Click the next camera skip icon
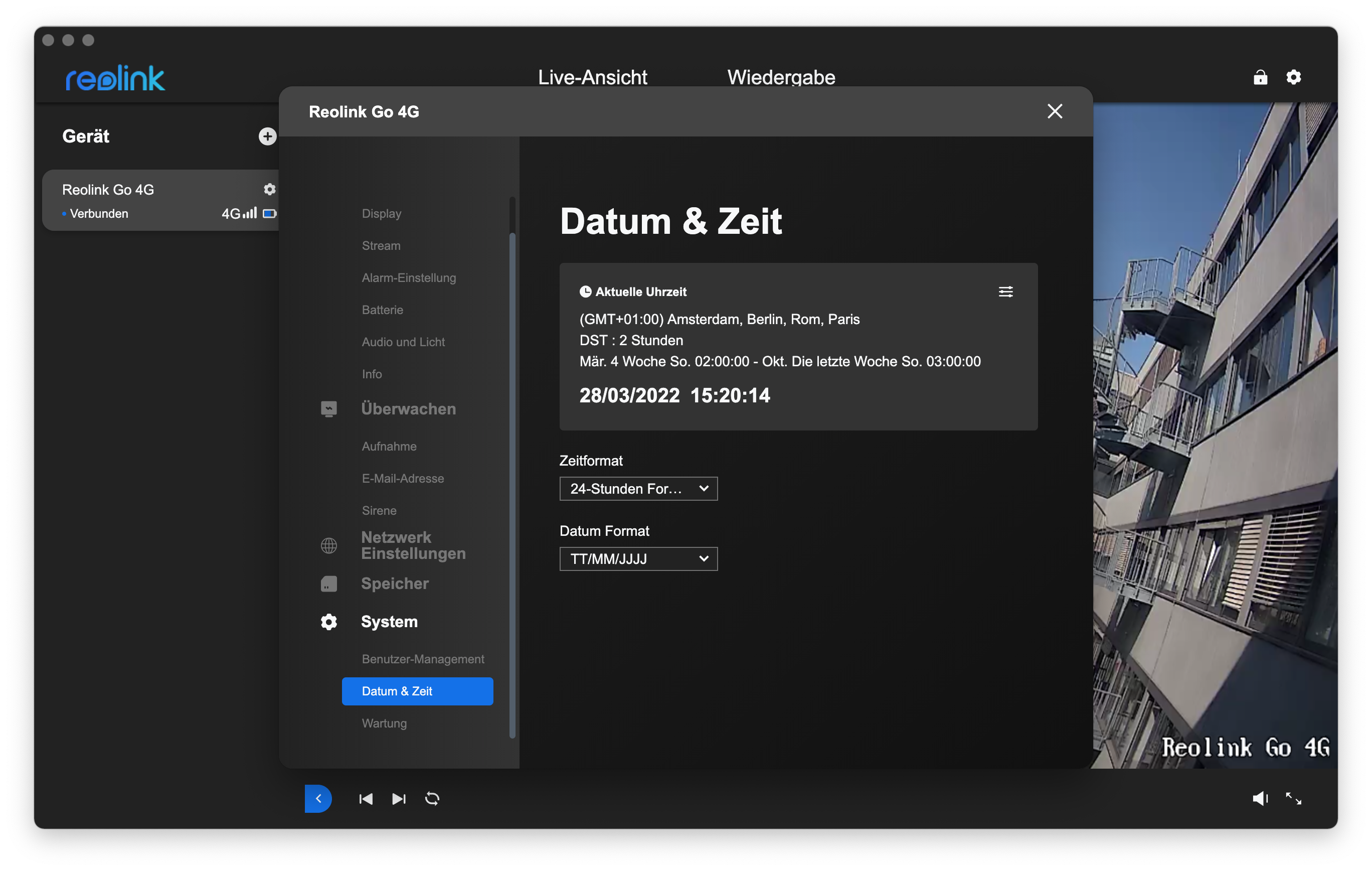The width and height of the screenshot is (1372, 871). [399, 799]
